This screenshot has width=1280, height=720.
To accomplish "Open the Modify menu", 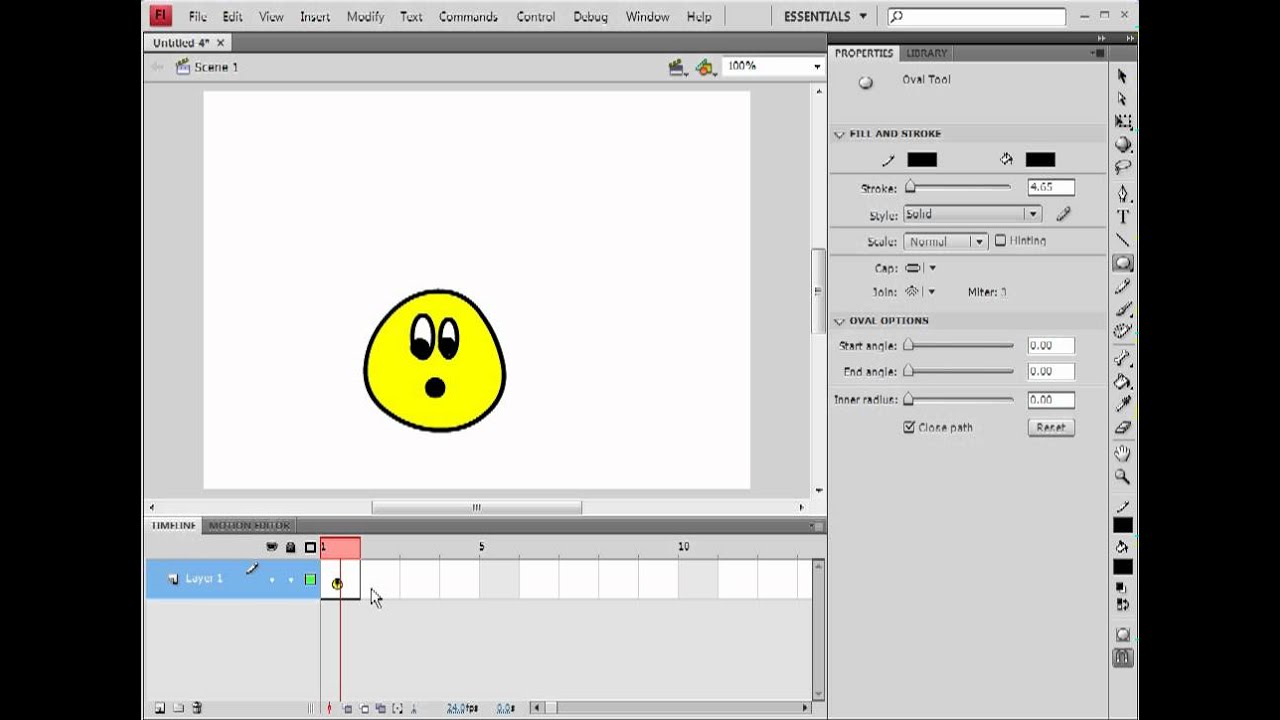I will [365, 17].
